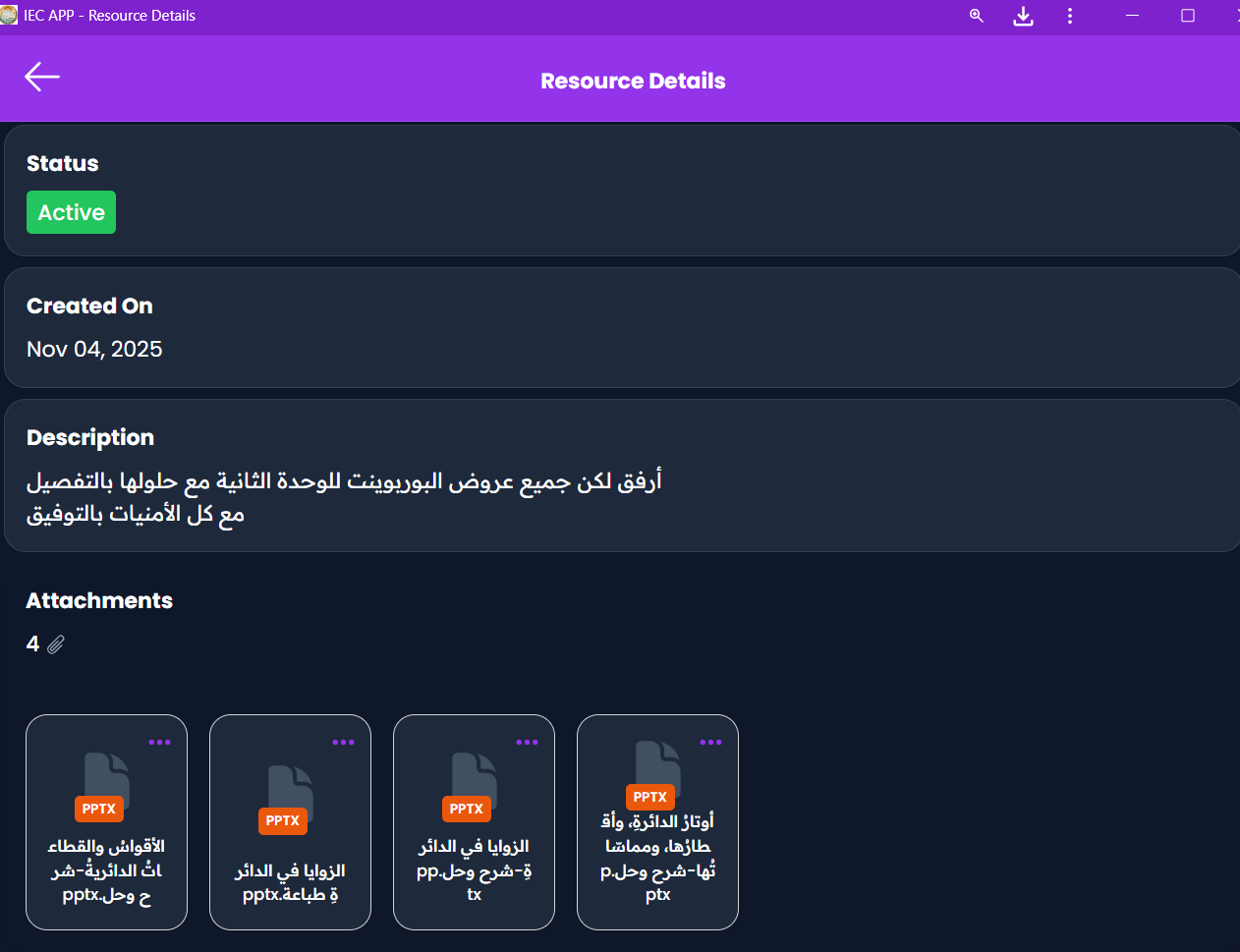Open options menu for الزوايا في الدائرة طباعة file
Viewport: 1240px width, 952px height.
[x=343, y=743]
